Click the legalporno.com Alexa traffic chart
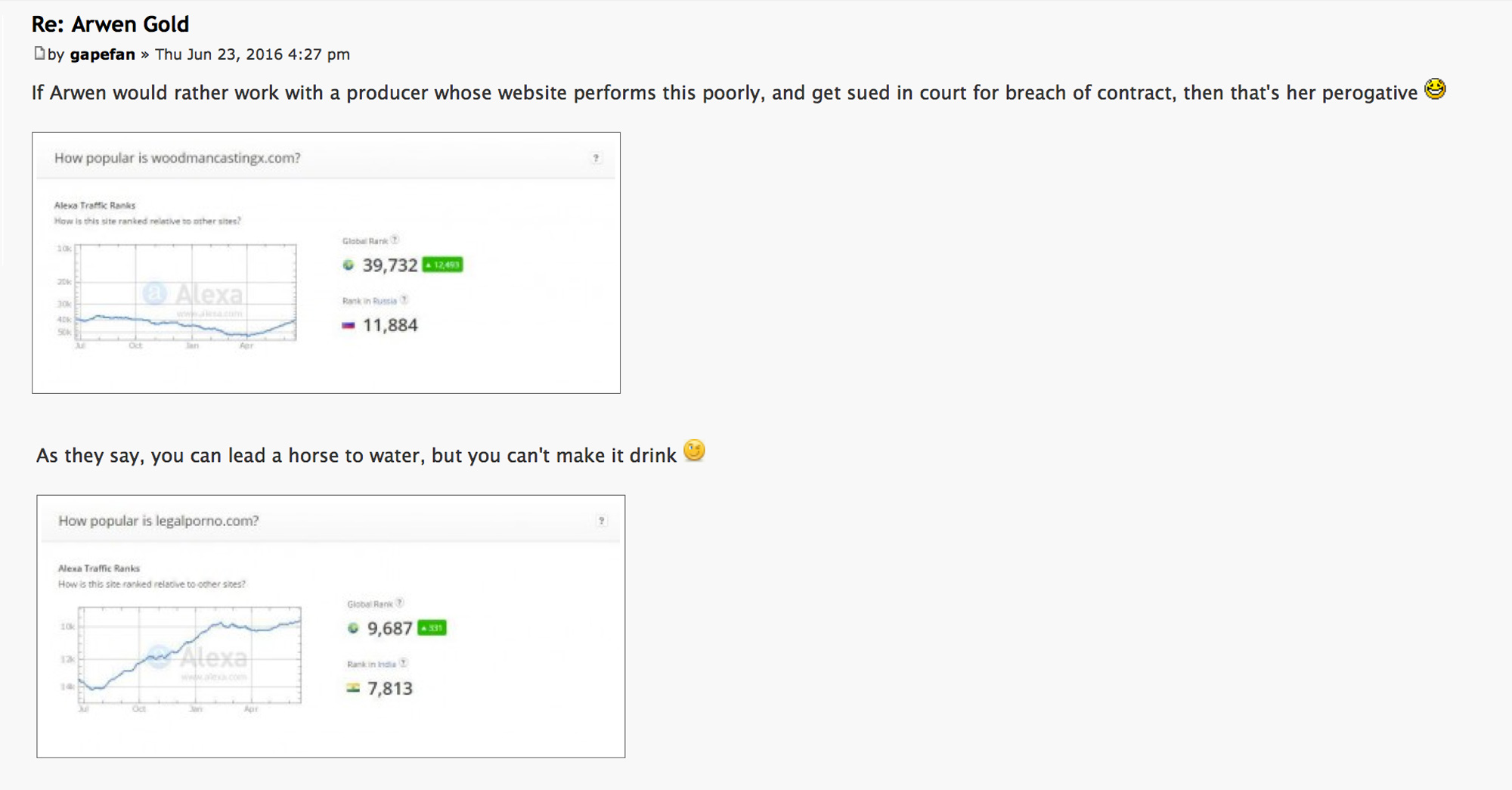Screen dimensions: 1512x790 click(x=190, y=655)
